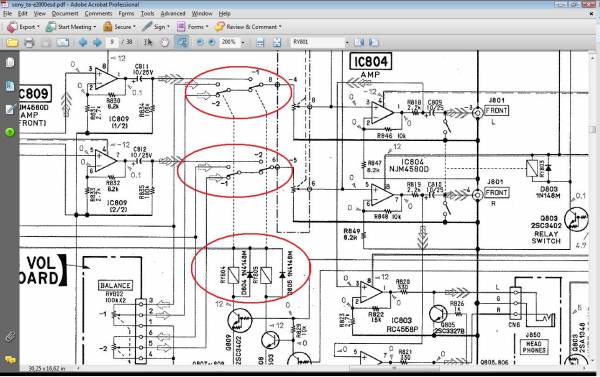Go to next page with blue arrow
The width and height of the screenshot is (600, 377).
tap(97, 42)
